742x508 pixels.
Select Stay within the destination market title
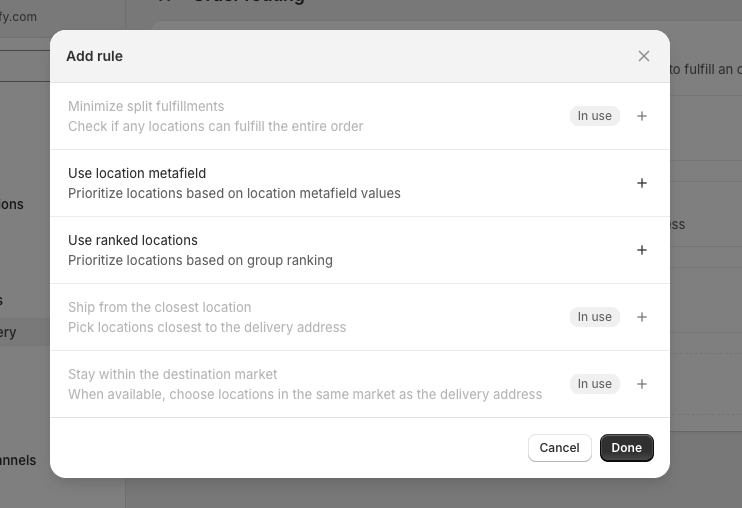click(172, 374)
